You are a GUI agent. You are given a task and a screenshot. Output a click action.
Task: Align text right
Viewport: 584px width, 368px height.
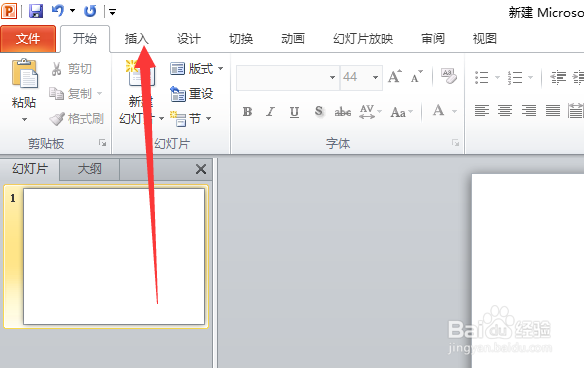[529, 111]
